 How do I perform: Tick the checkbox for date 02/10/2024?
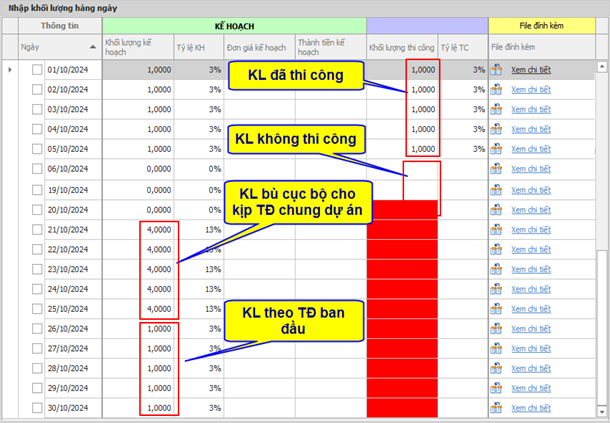(37, 90)
